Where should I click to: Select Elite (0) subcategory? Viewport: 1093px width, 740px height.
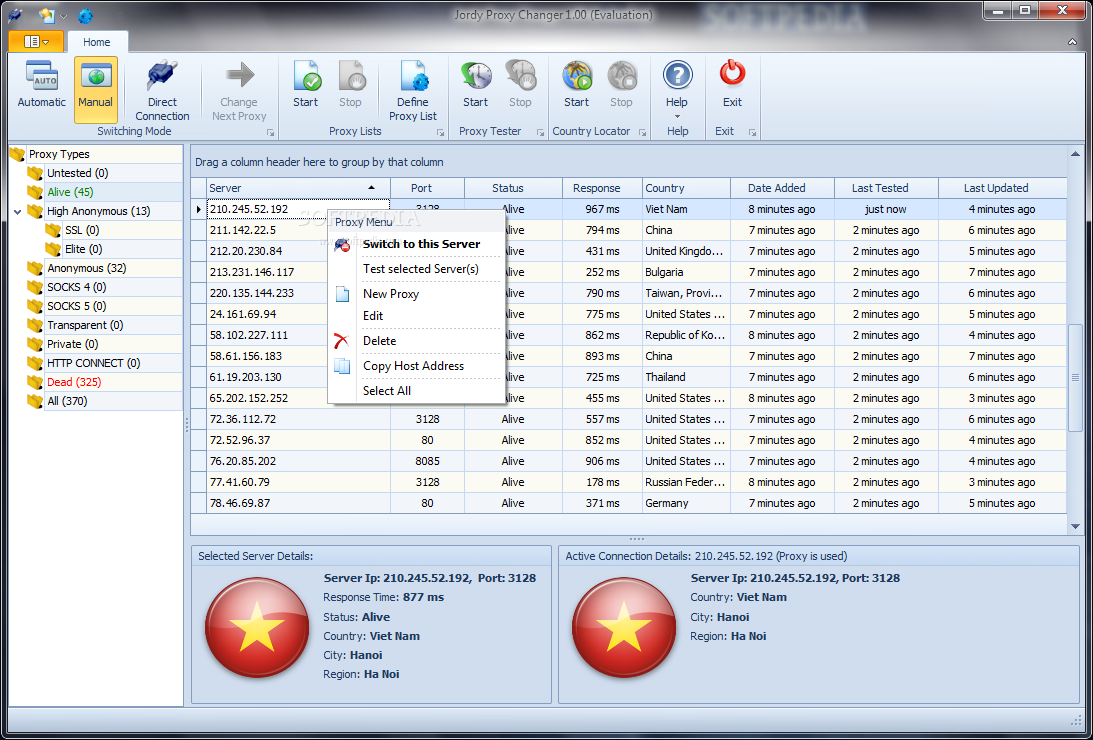coord(84,249)
